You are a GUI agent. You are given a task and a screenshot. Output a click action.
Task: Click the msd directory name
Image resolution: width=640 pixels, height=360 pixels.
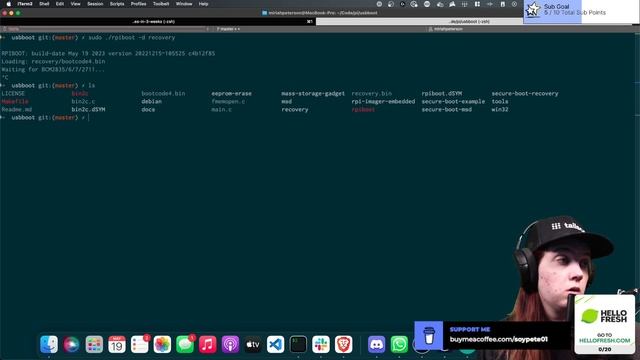287,102
